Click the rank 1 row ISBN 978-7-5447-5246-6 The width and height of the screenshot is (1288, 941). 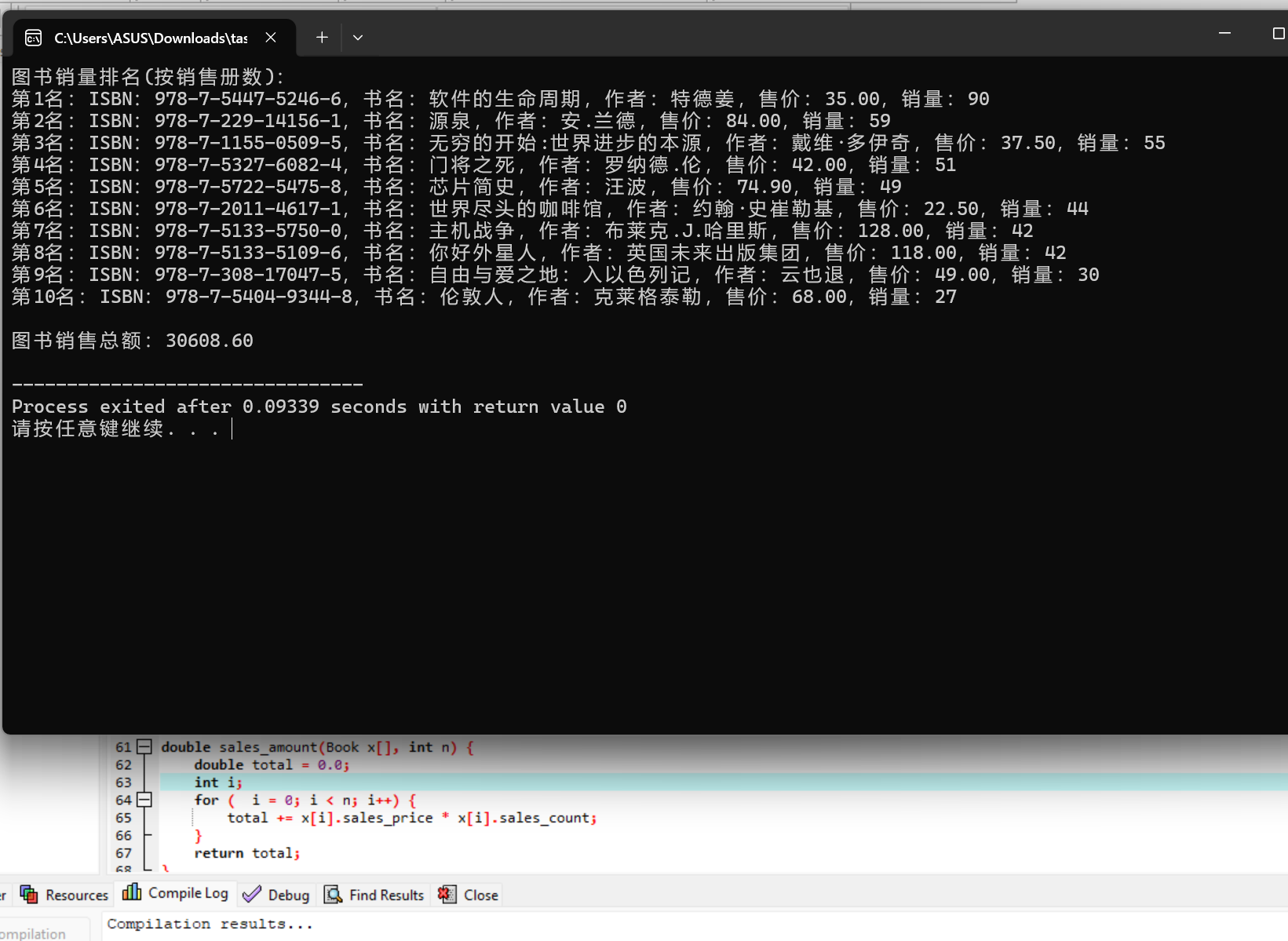248,99
